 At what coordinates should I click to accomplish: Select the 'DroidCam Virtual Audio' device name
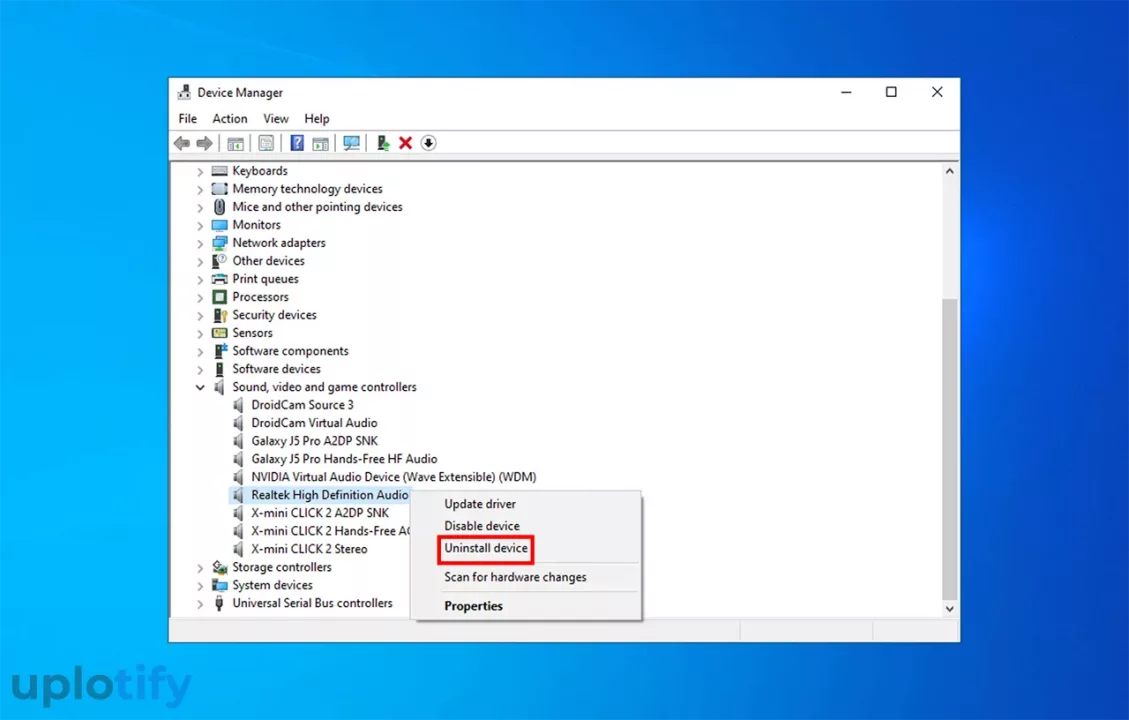(x=314, y=423)
